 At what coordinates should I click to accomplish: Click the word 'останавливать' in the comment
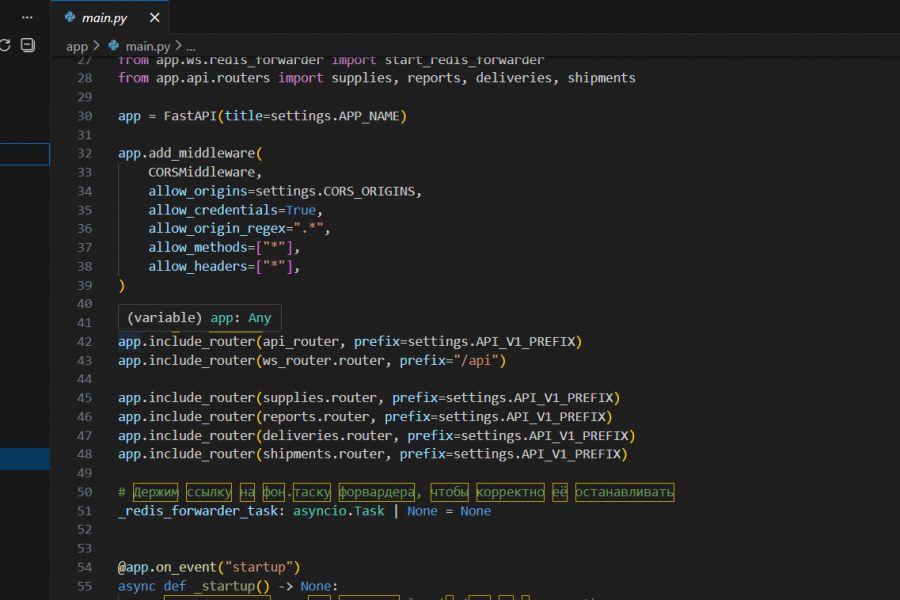pos(624,492)
